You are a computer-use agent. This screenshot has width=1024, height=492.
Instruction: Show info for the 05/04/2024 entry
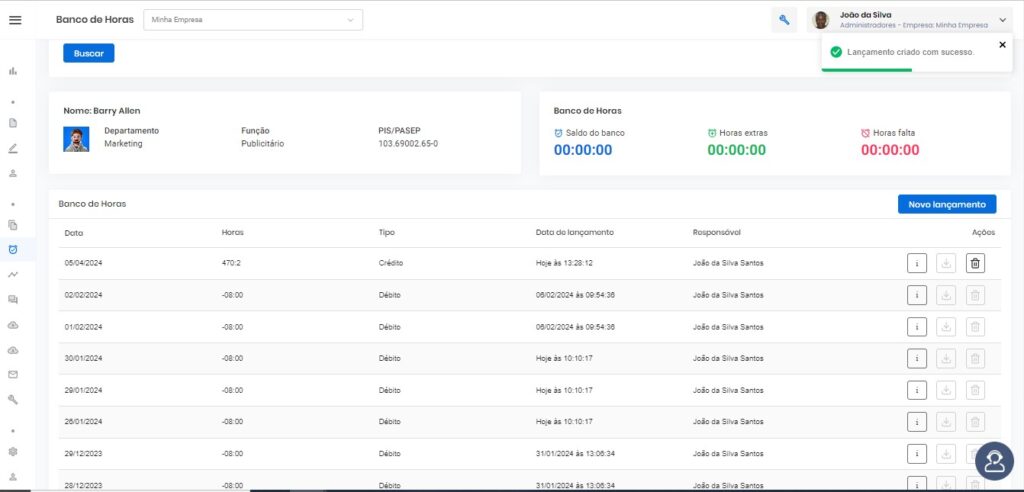click(917, 263)
